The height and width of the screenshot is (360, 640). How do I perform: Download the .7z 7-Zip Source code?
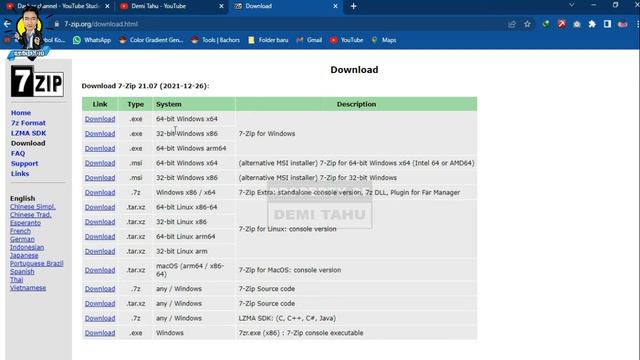click(x=100, y=289)
